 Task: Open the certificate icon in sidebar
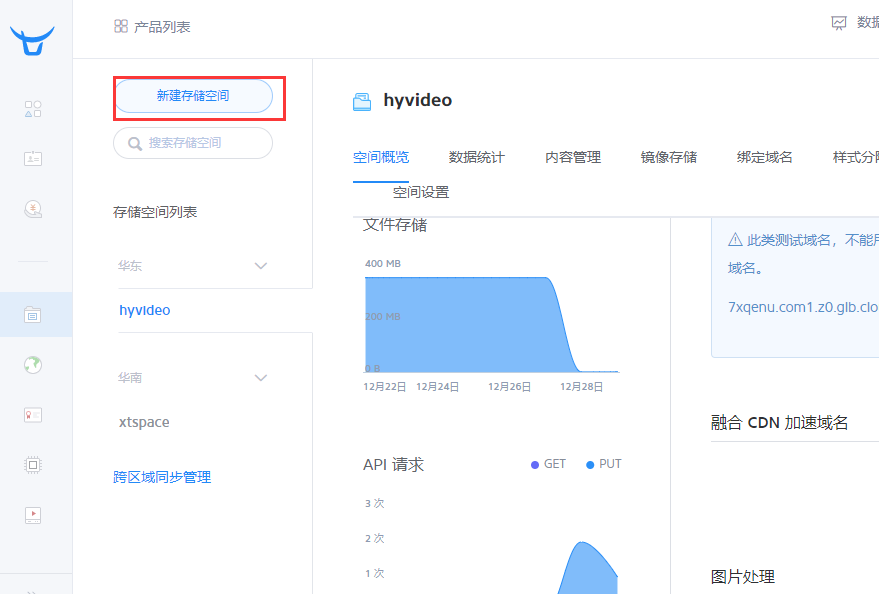[x=33, y=415]
